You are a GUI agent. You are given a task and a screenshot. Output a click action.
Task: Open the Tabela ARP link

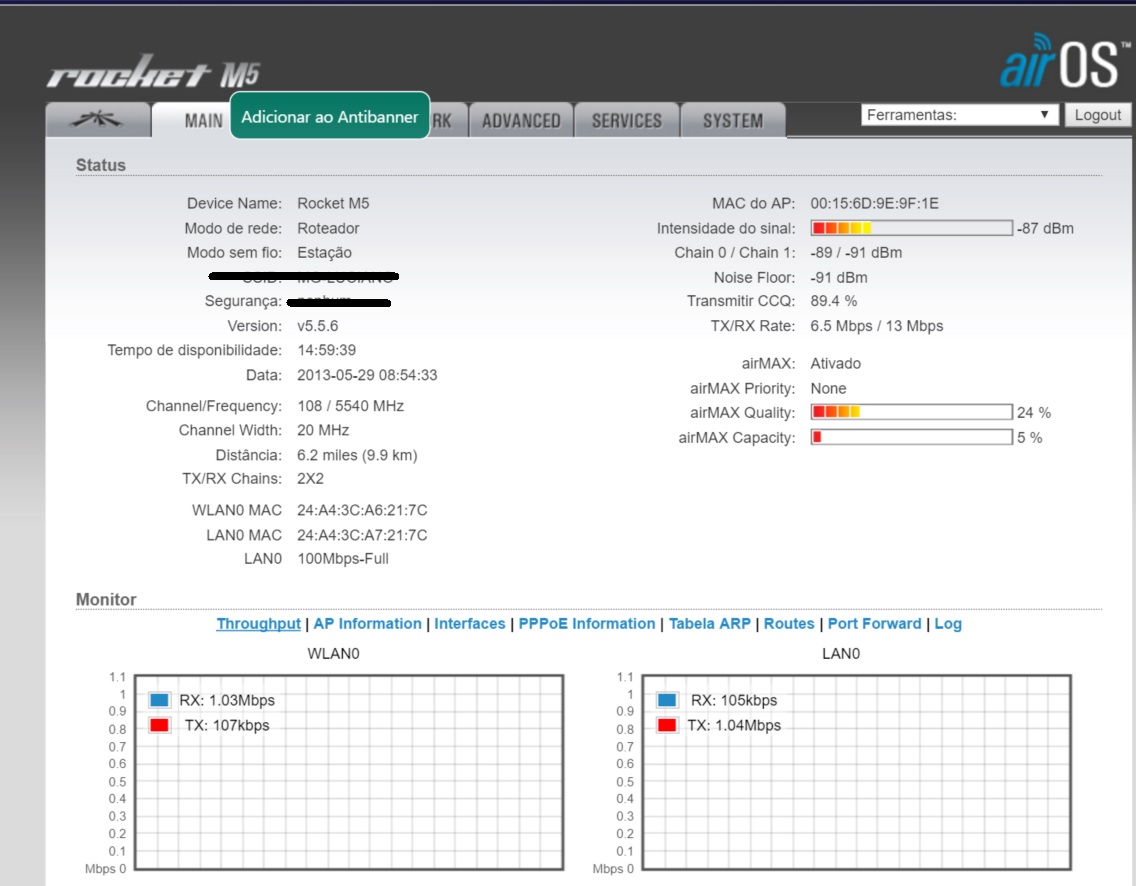tap(709, 624)
